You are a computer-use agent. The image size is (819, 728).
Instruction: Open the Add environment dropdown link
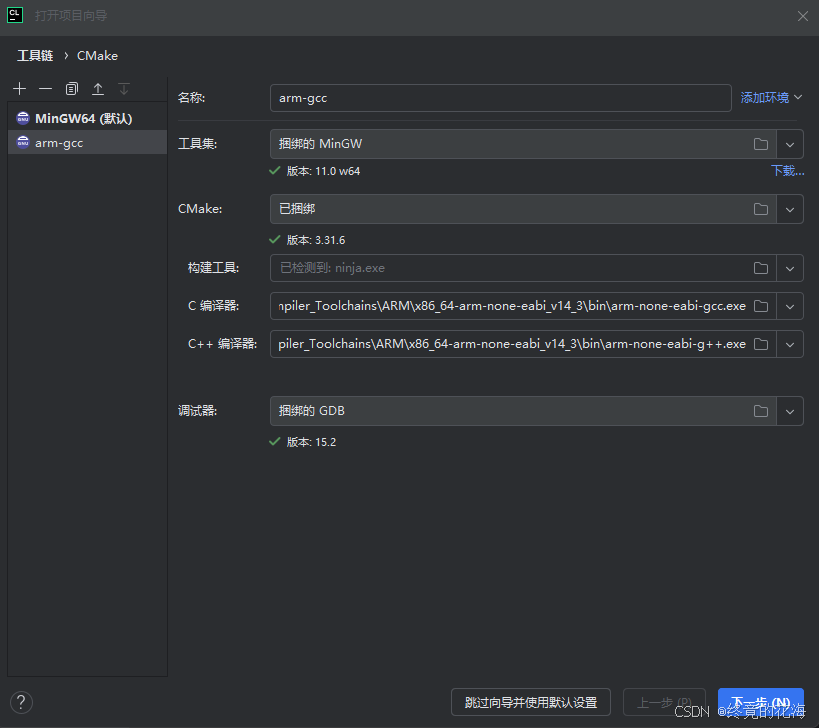[771, 98]
